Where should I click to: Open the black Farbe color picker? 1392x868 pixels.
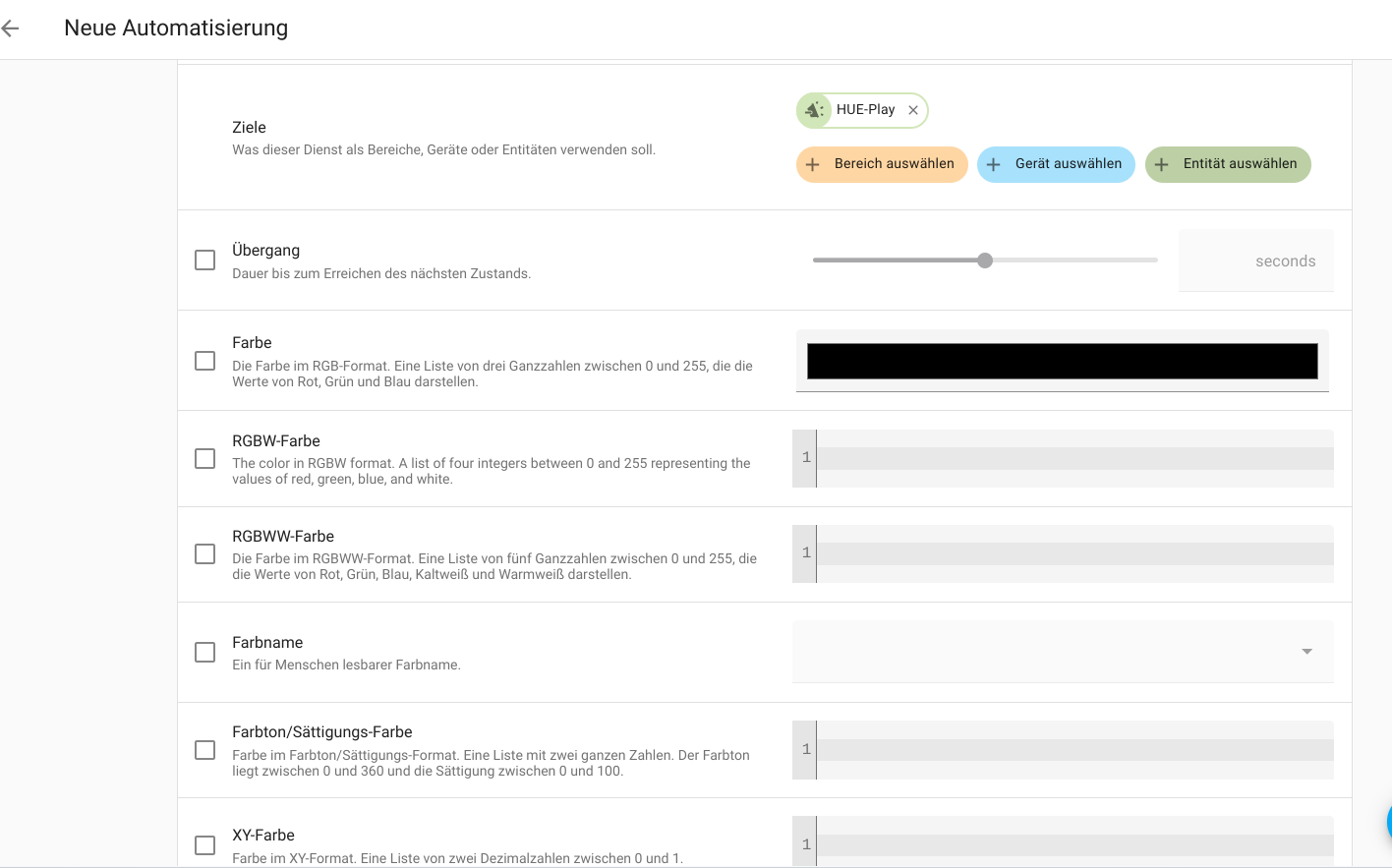pyautogui.click(x=1062, y=361)
